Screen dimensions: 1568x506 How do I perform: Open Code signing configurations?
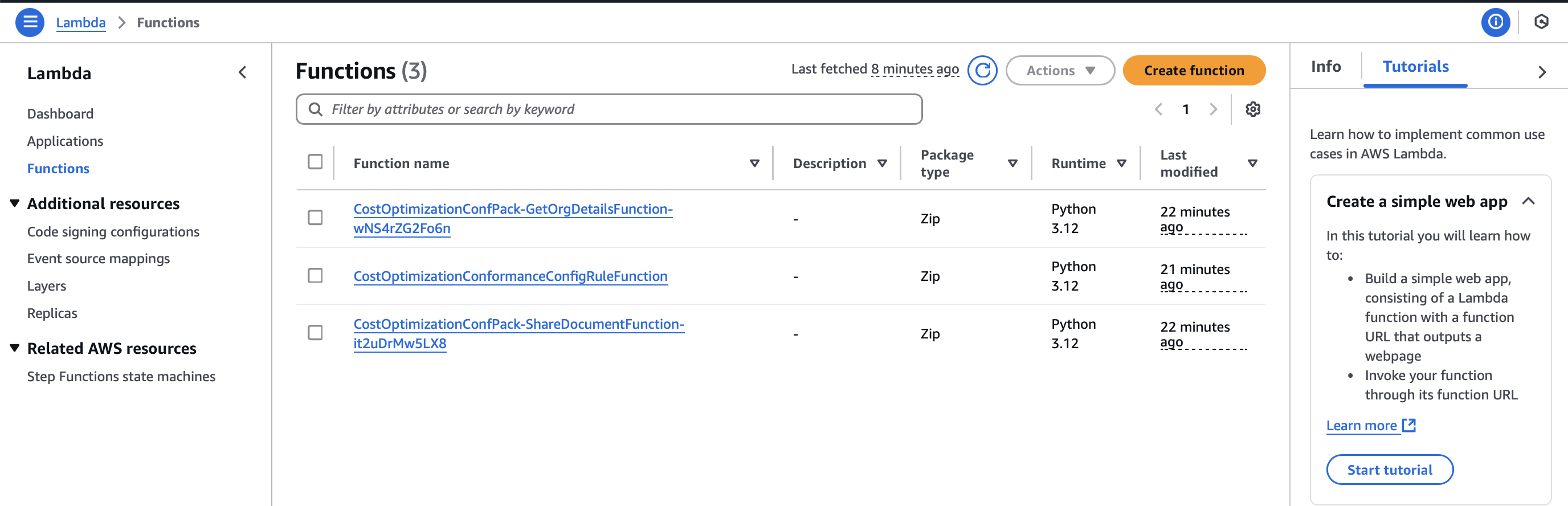coord(113,232)
